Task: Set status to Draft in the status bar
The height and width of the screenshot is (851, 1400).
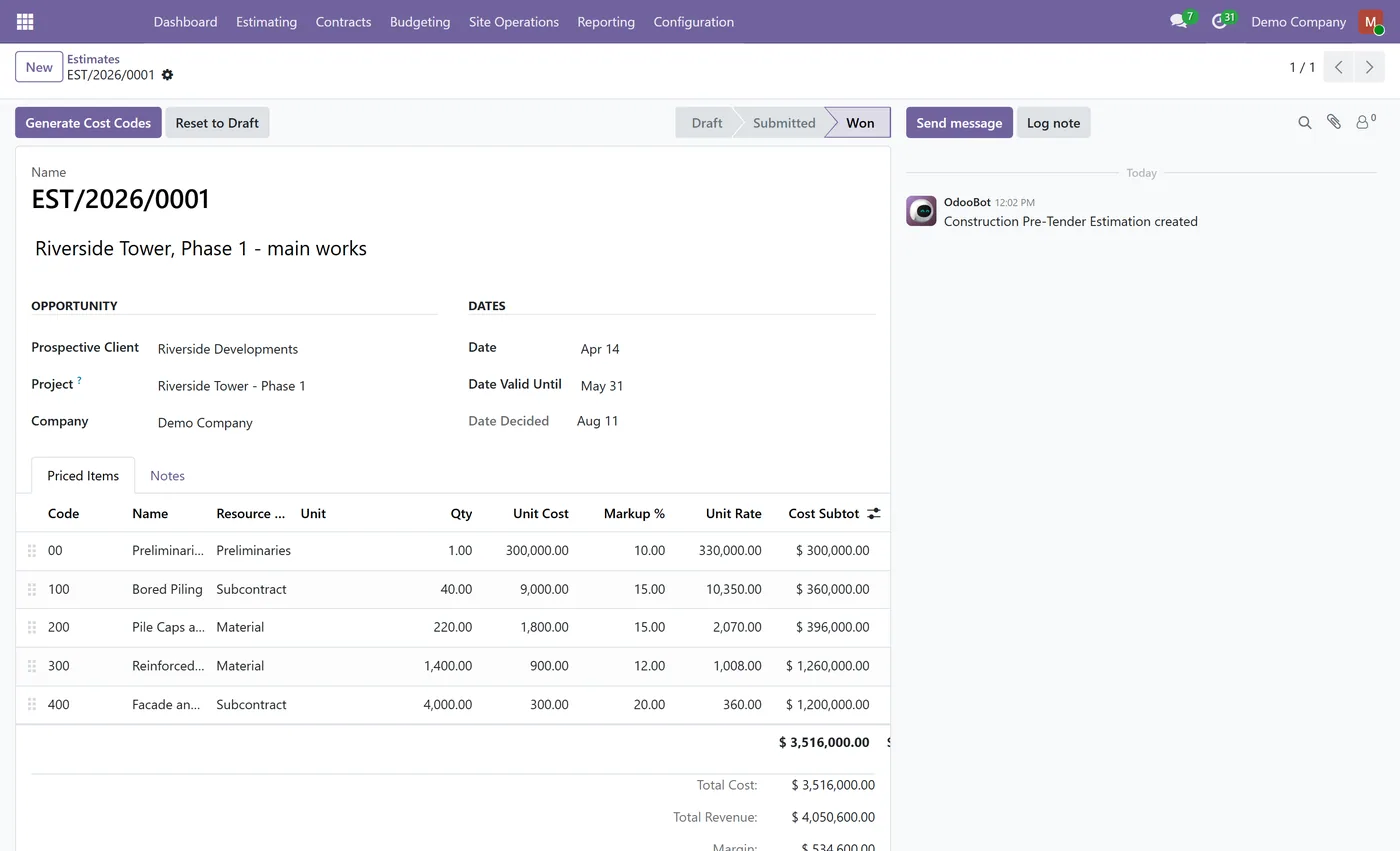Action: 706,123
